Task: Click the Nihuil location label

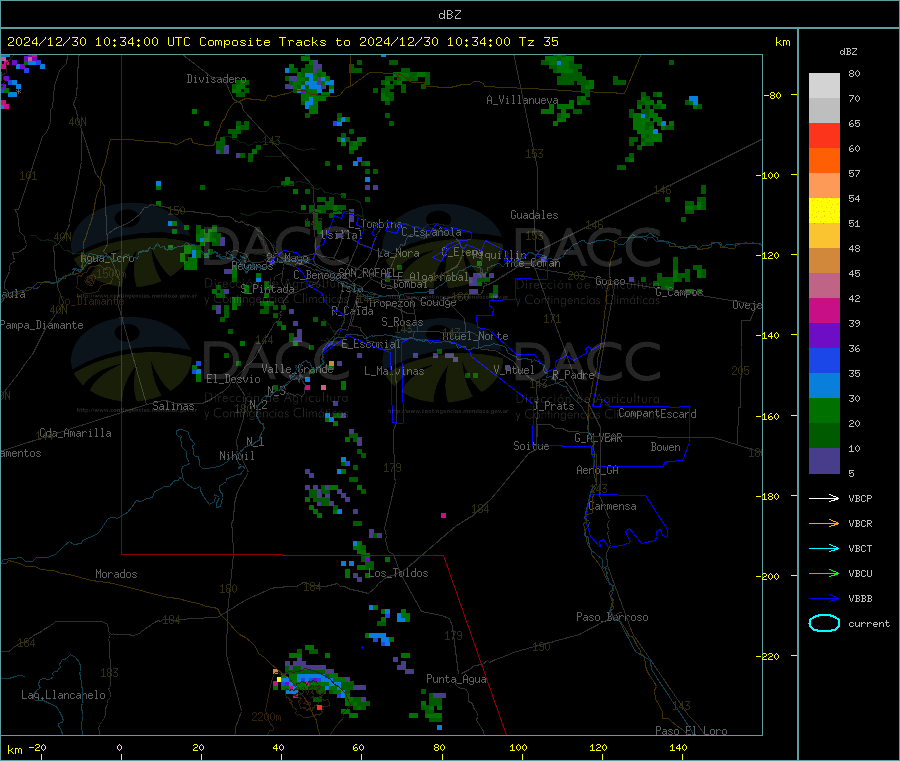Action: click(x=236, y=456)
